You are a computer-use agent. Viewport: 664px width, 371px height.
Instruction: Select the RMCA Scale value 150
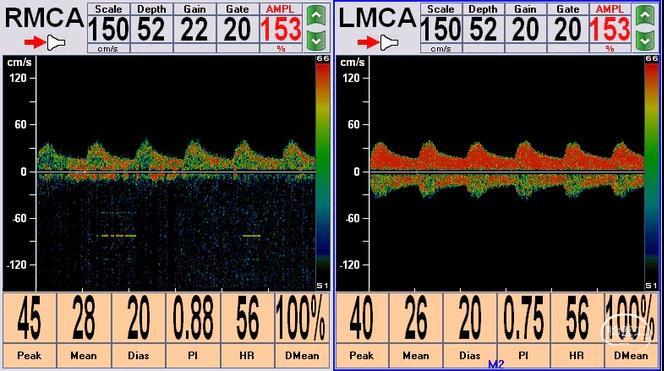coord(108,30)
